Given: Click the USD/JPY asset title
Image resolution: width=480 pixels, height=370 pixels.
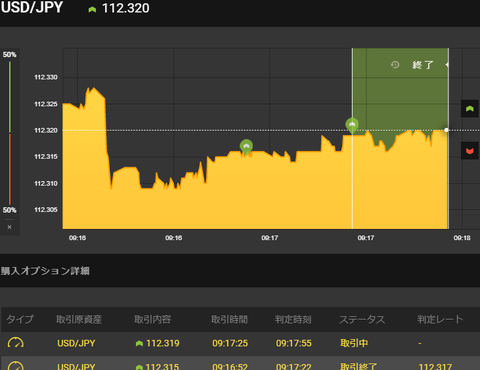Looking at the screenshot, I should 32,7.
